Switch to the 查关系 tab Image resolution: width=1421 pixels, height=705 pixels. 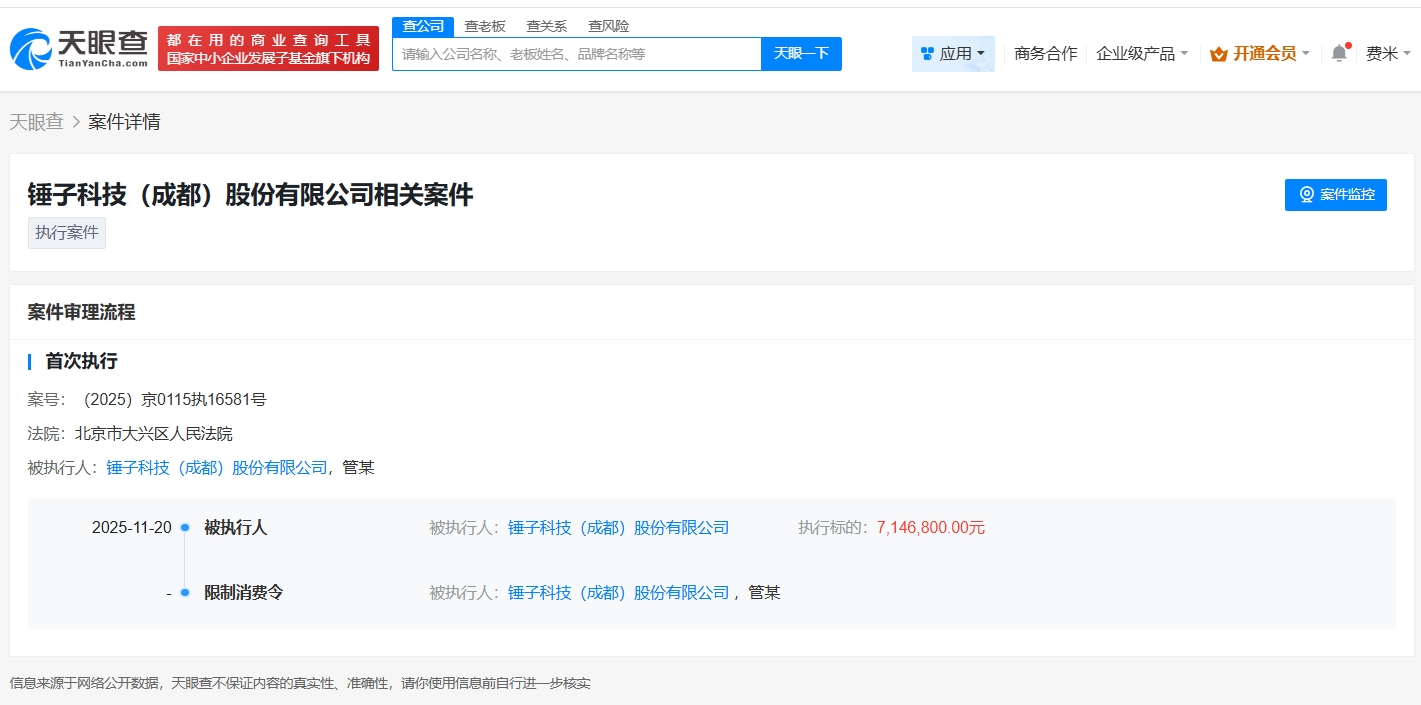coord(547,27)
